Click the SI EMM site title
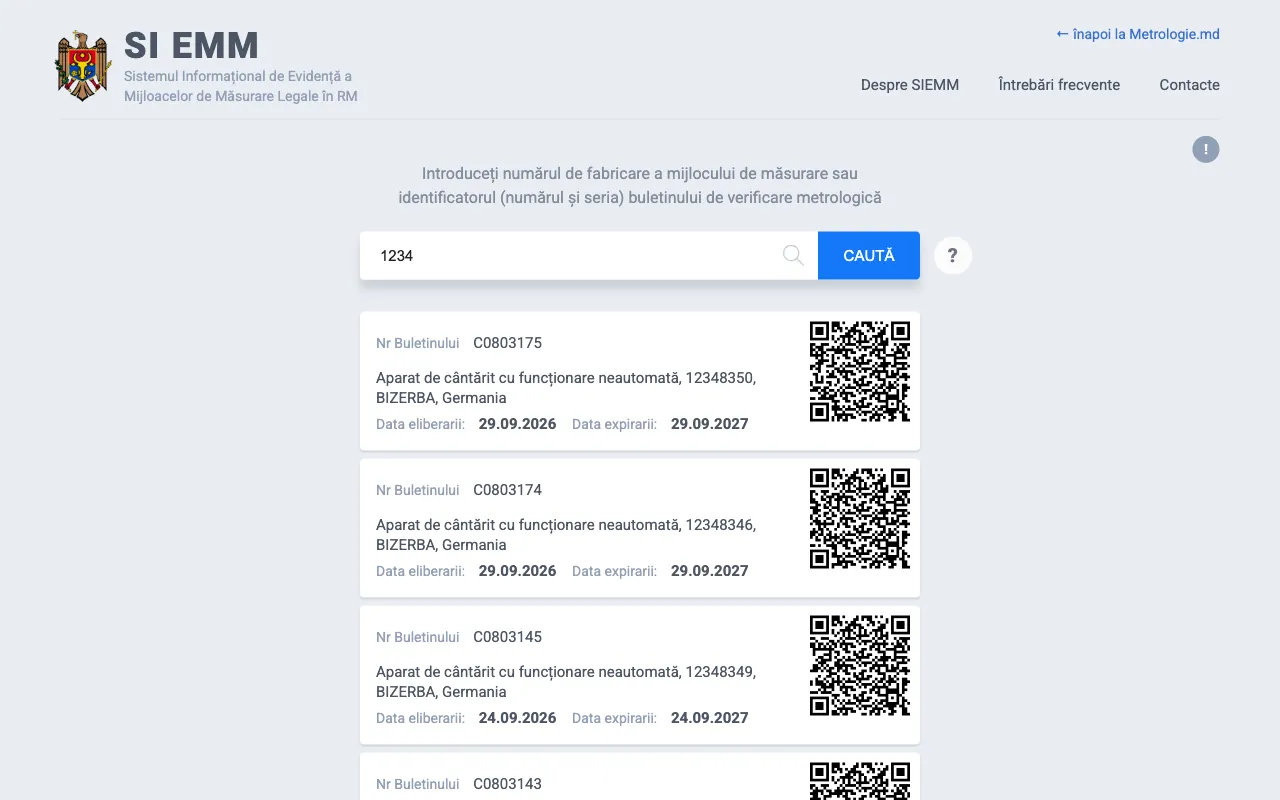 pos(191,45)
